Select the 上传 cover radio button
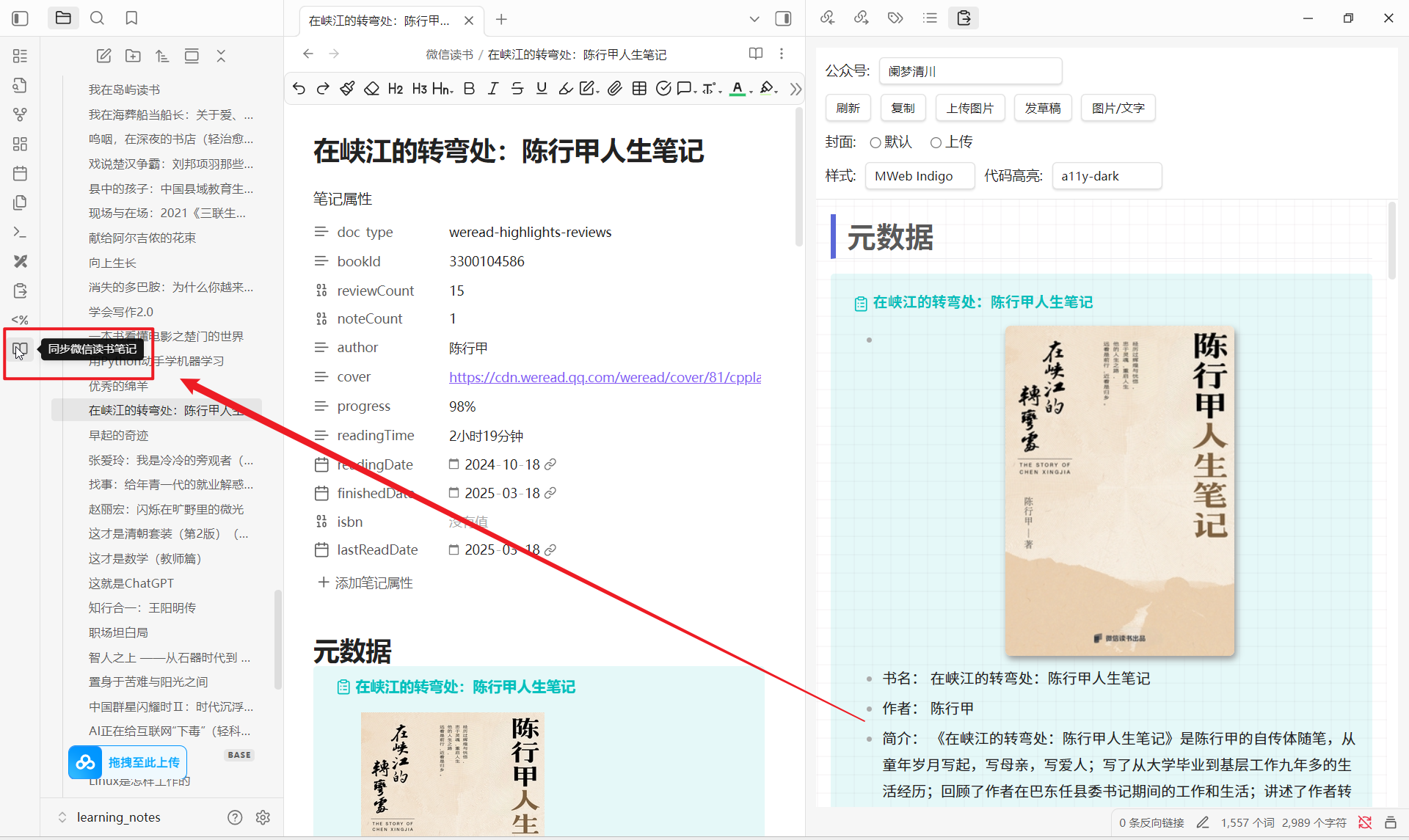This screenshot has width=1409, height=840. click(936, 142)
